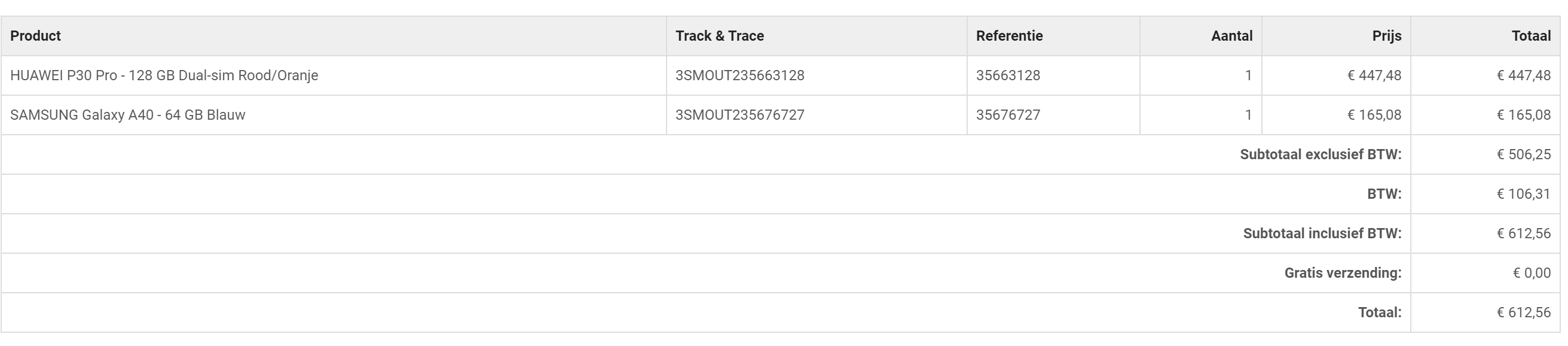Image resolution: width=1568 pixels, height=346 pixels.
Task: Click the Track & Trace column header
Action: point(720,36)
